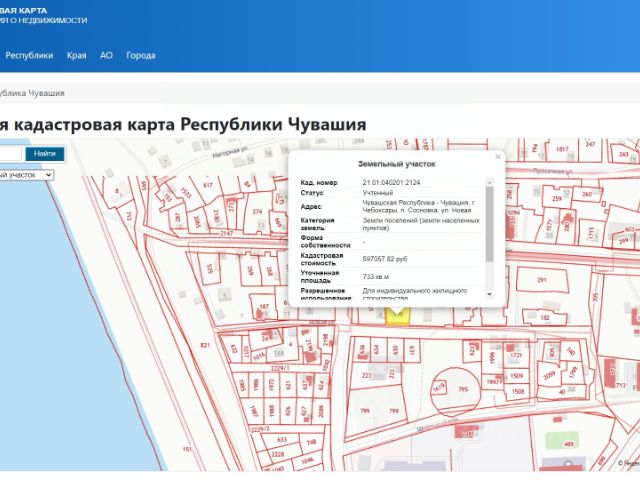Open the Республики menu item
640x480 pixels.
[x=29, y=56]
